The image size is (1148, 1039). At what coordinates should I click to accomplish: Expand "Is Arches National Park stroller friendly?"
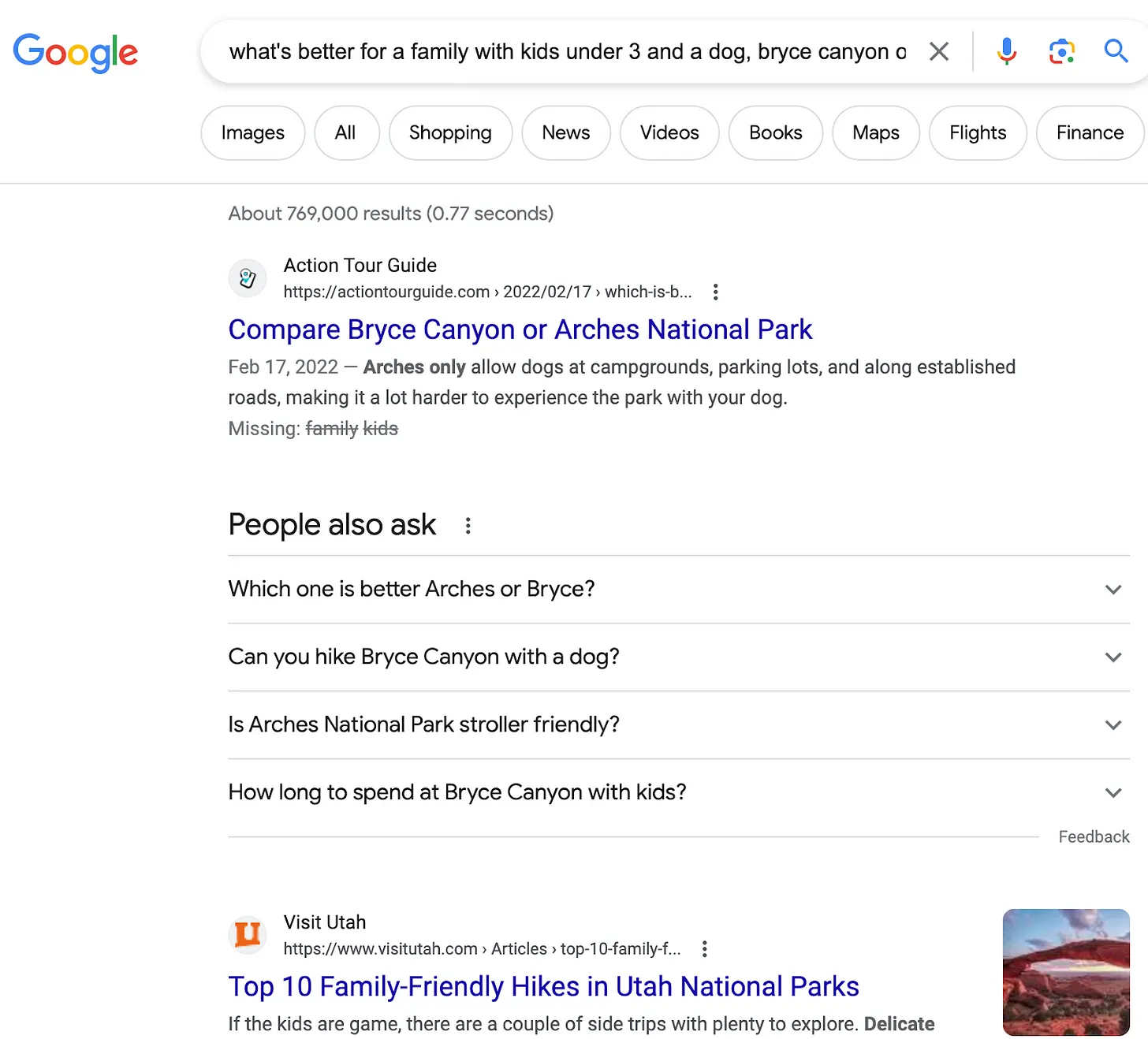pyautogui.click(x=1113, y=725)
